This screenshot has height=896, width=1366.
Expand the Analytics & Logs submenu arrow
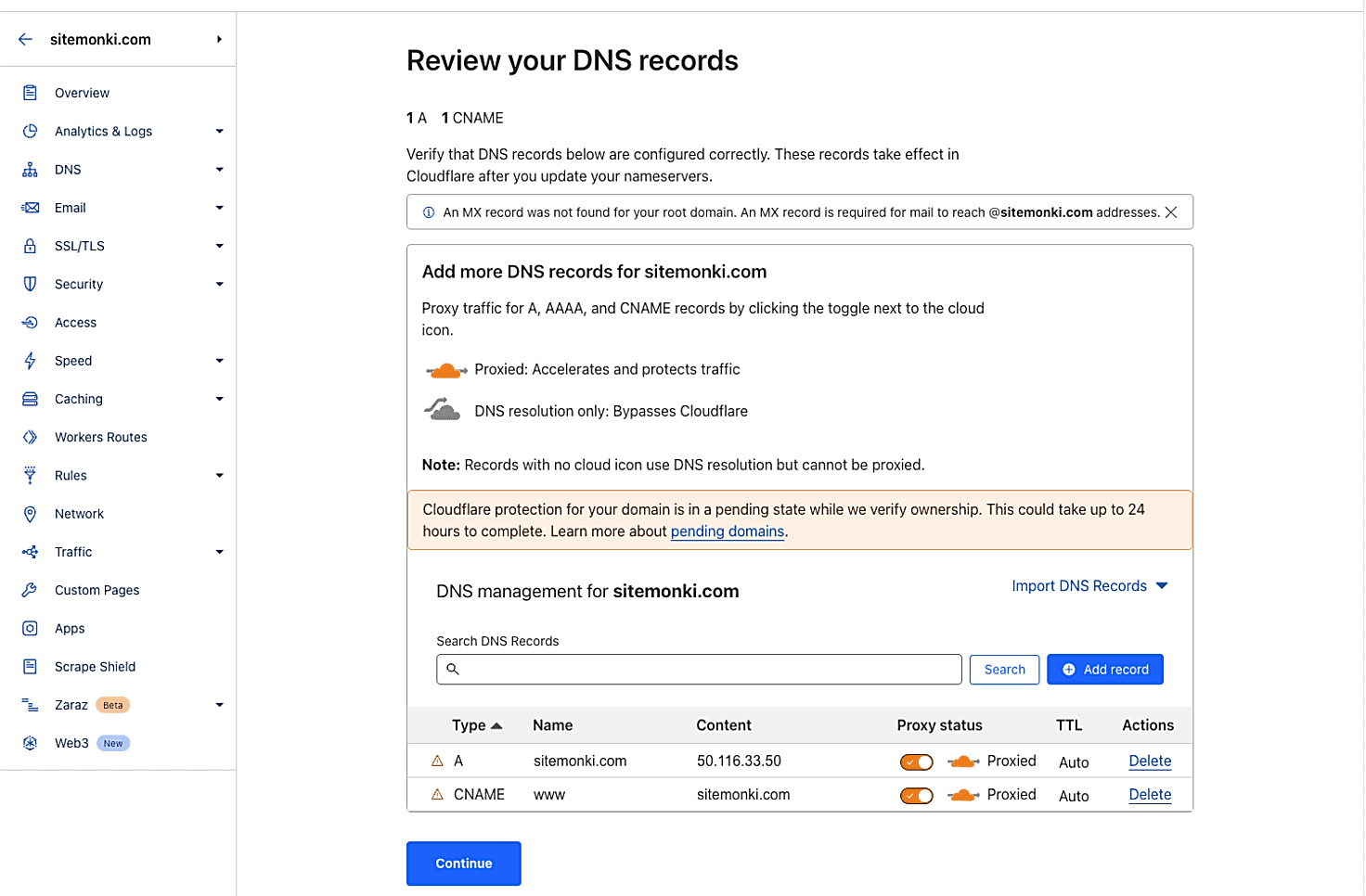point(220,131)
